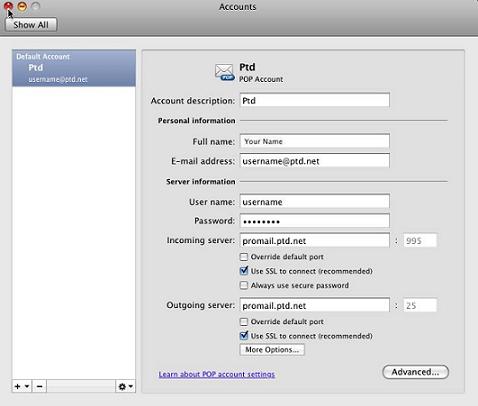Click the Incoming server field
Screen dimensions: 478x406
pos(315,240)
